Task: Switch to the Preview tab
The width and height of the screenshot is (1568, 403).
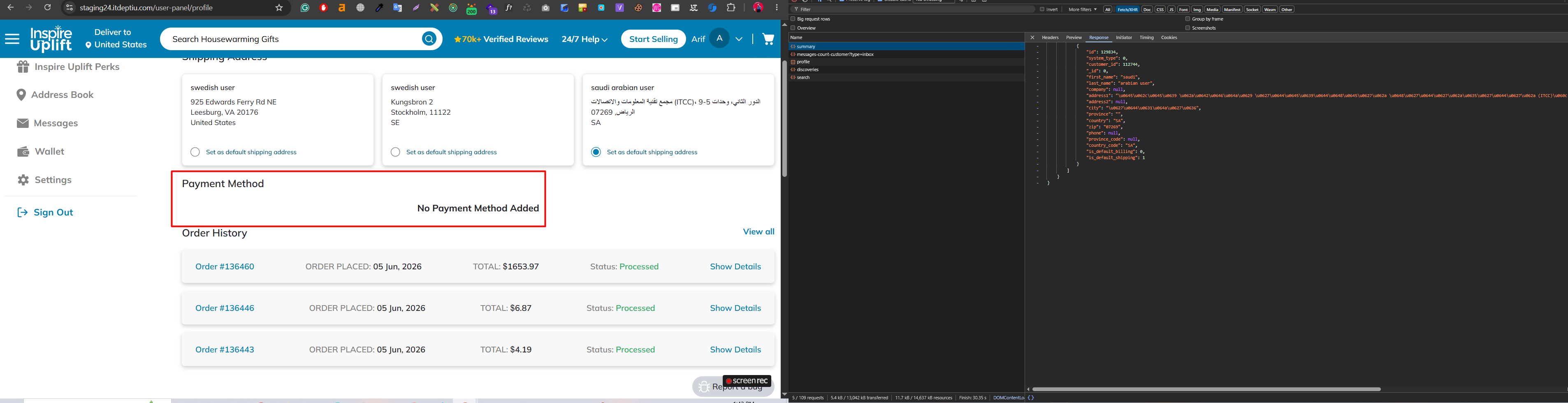Action: tap(1074, 38)
